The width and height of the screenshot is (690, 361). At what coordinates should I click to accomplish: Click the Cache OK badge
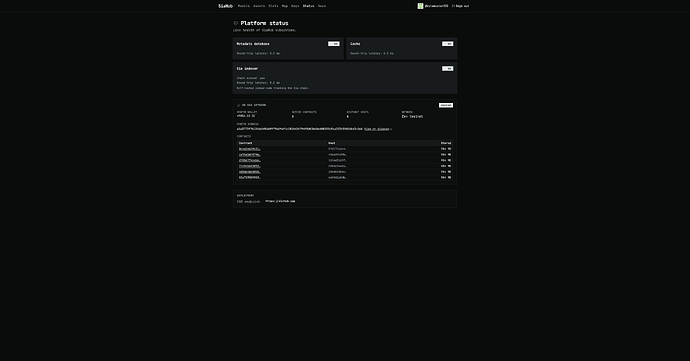click(448, 44)
